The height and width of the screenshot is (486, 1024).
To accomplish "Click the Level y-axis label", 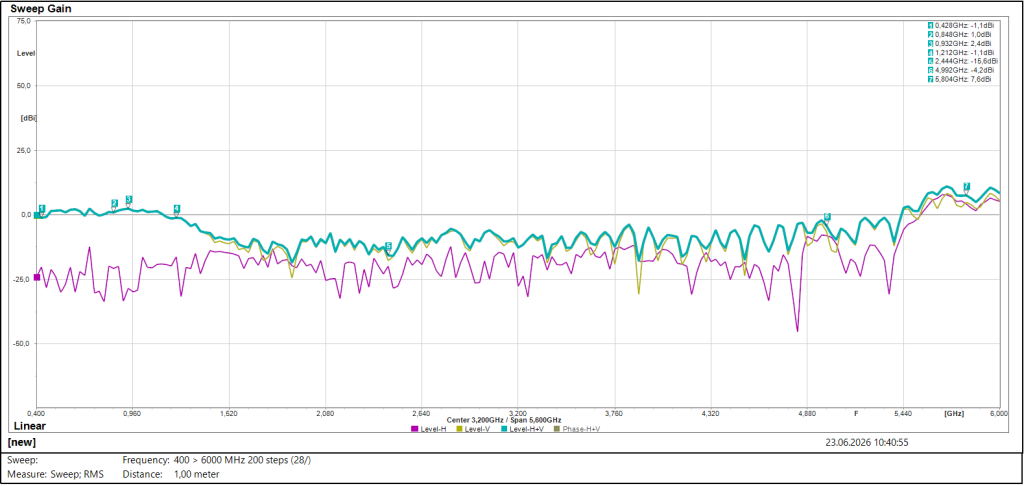I will 26,54.
